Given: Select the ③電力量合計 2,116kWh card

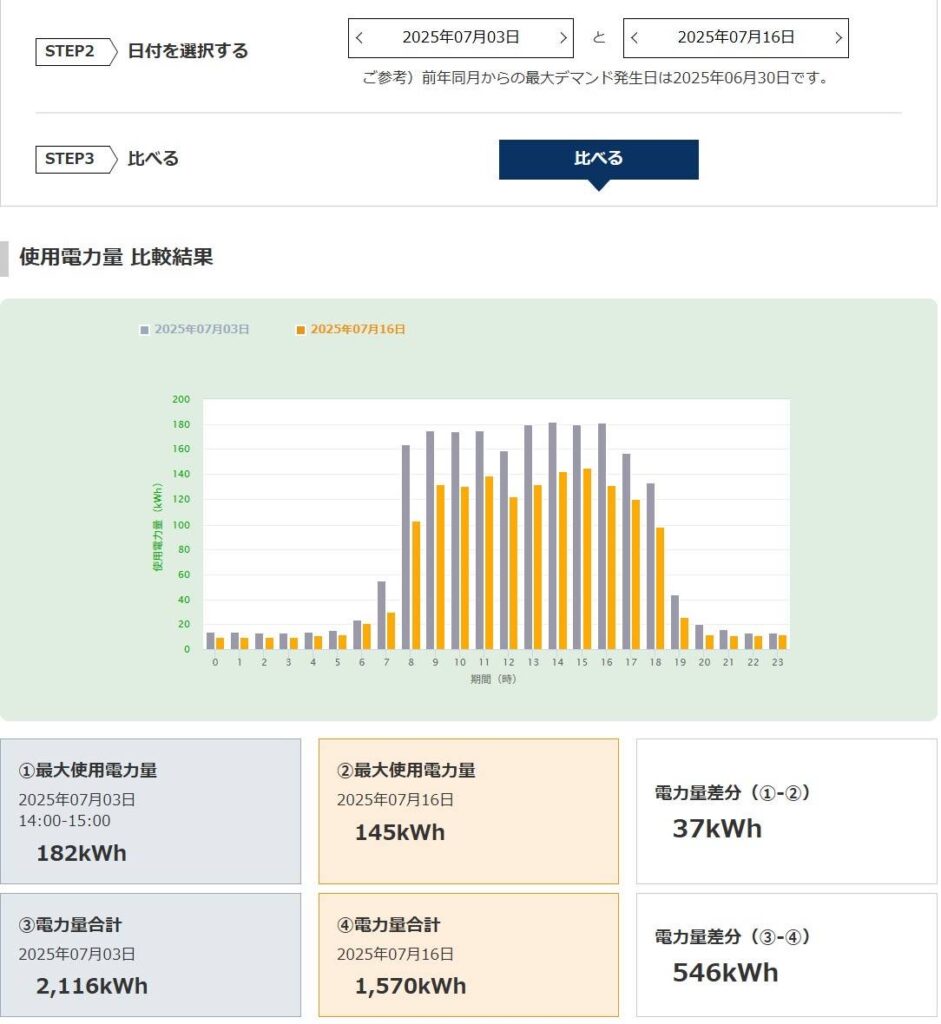Looking at the screenshot, I should [x=150, y=954].
